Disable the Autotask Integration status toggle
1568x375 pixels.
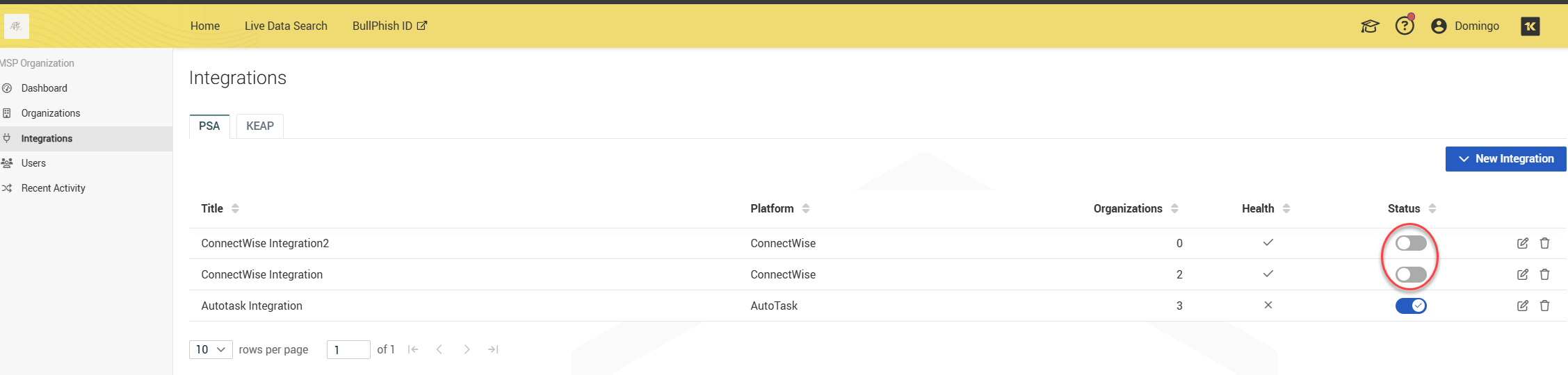(x=1410, y=306)
